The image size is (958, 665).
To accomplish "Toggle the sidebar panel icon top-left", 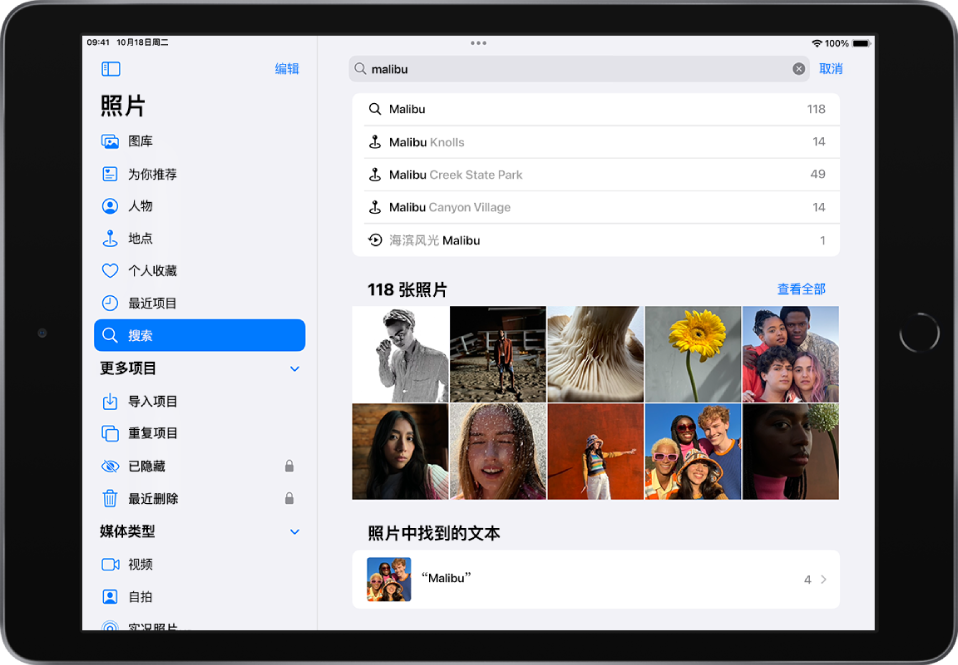I will (x=110, y=68).
